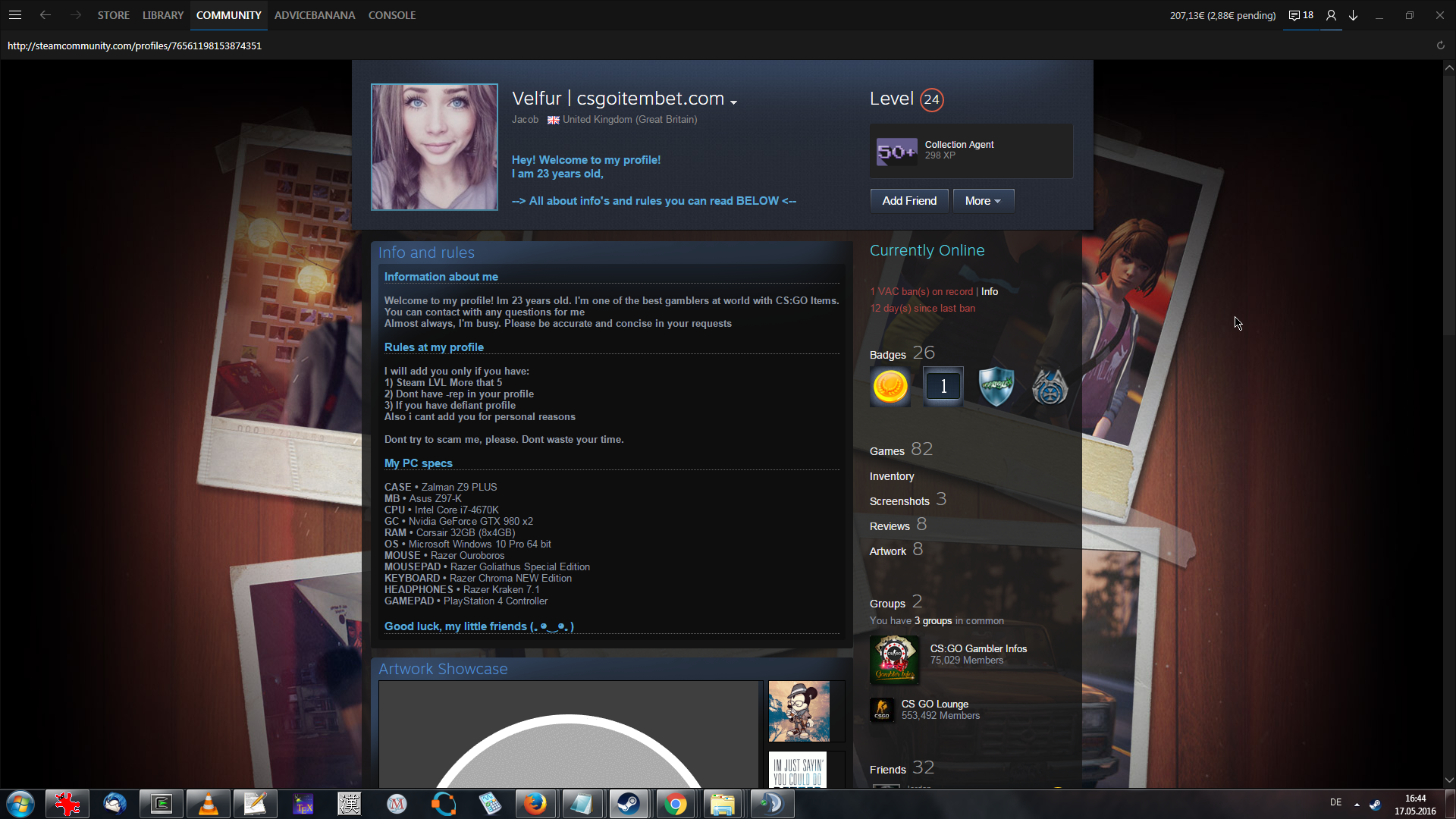This screenshot has height=819, width=1456.
Task: Open the Inventory link
Action: point(891,476)
